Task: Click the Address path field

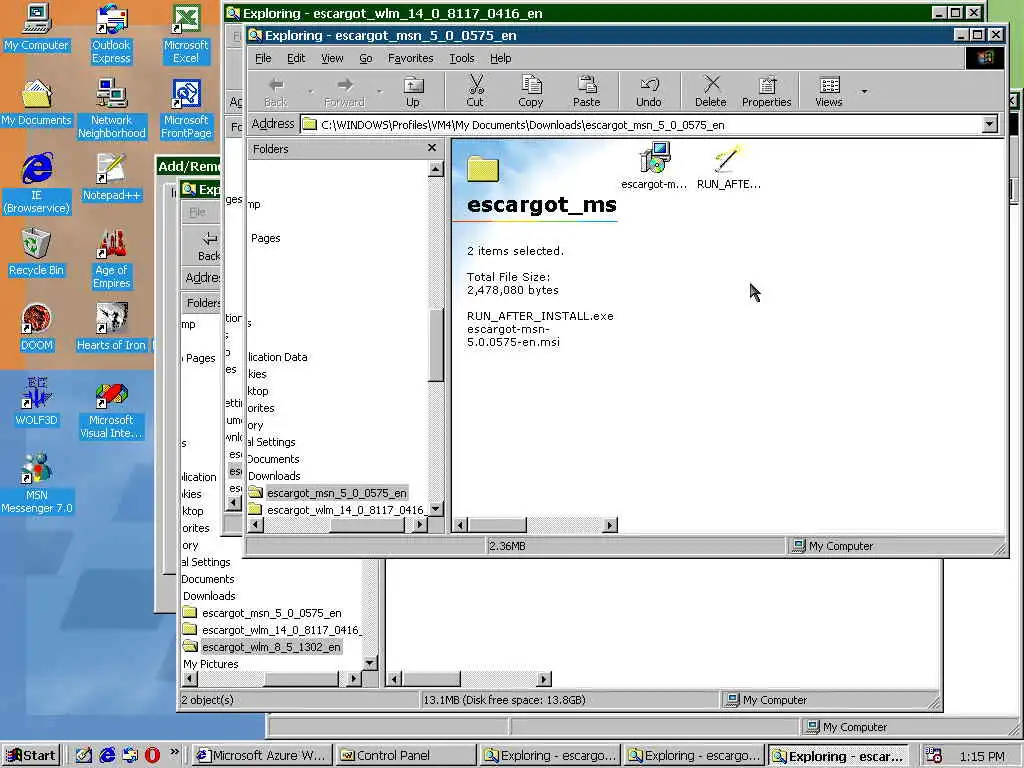Action: point(642,125)
